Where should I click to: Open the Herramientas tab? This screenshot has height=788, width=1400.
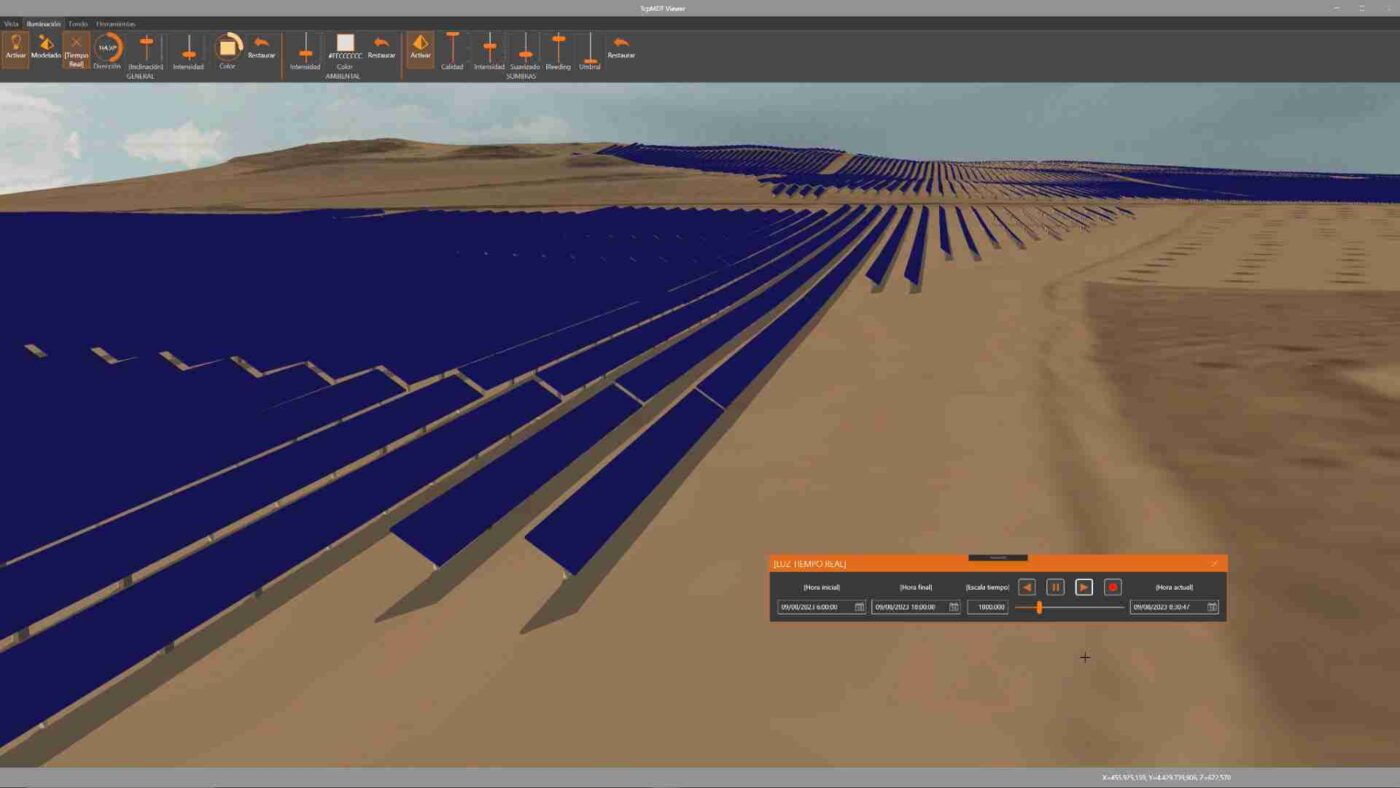pos(116,23)
